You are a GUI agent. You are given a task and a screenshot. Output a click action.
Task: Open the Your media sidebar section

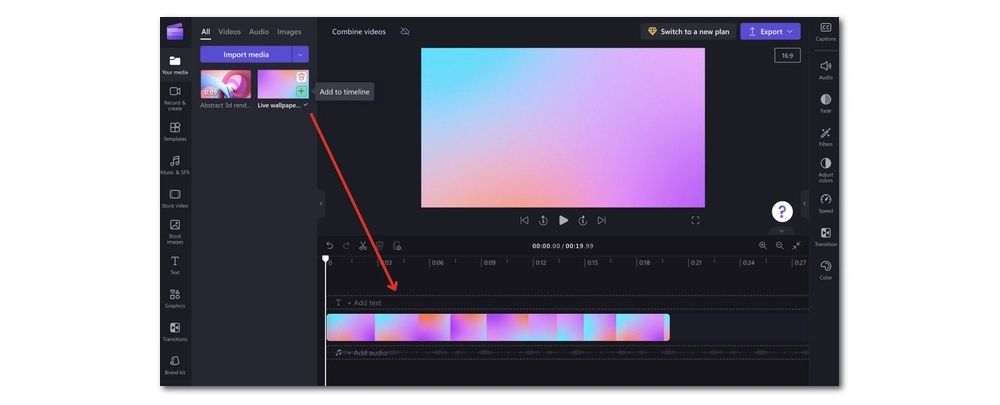pos(175,65)
